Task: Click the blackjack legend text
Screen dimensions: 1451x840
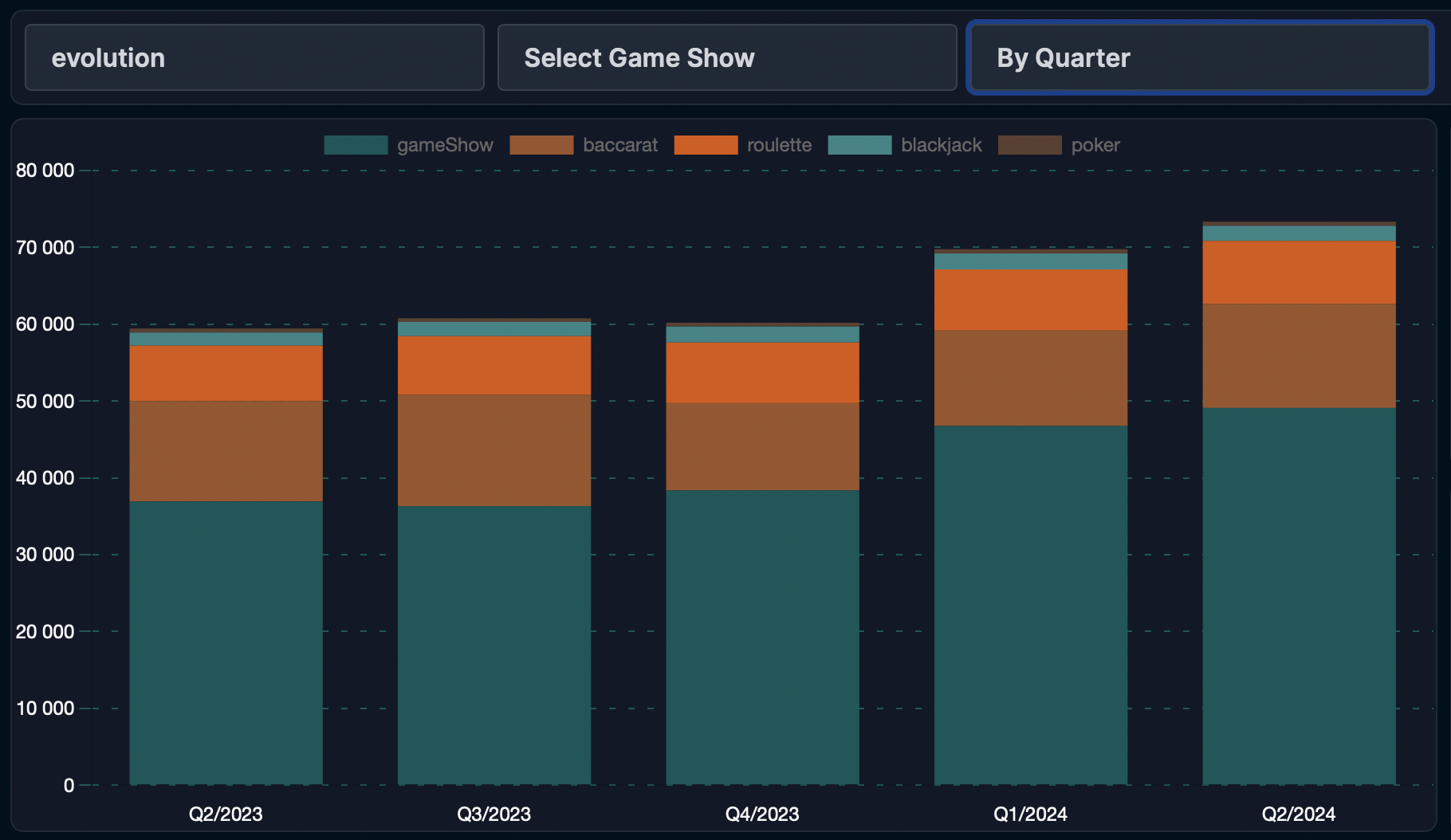Action: [x=941, y=145]
